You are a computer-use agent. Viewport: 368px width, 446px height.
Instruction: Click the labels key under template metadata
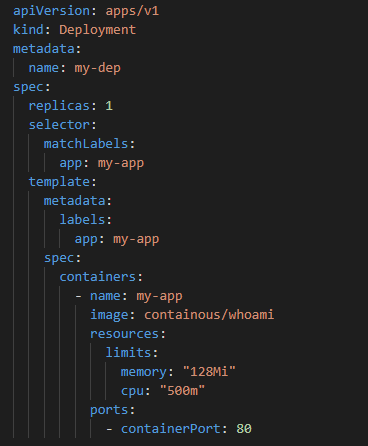[x=82, y=220]
